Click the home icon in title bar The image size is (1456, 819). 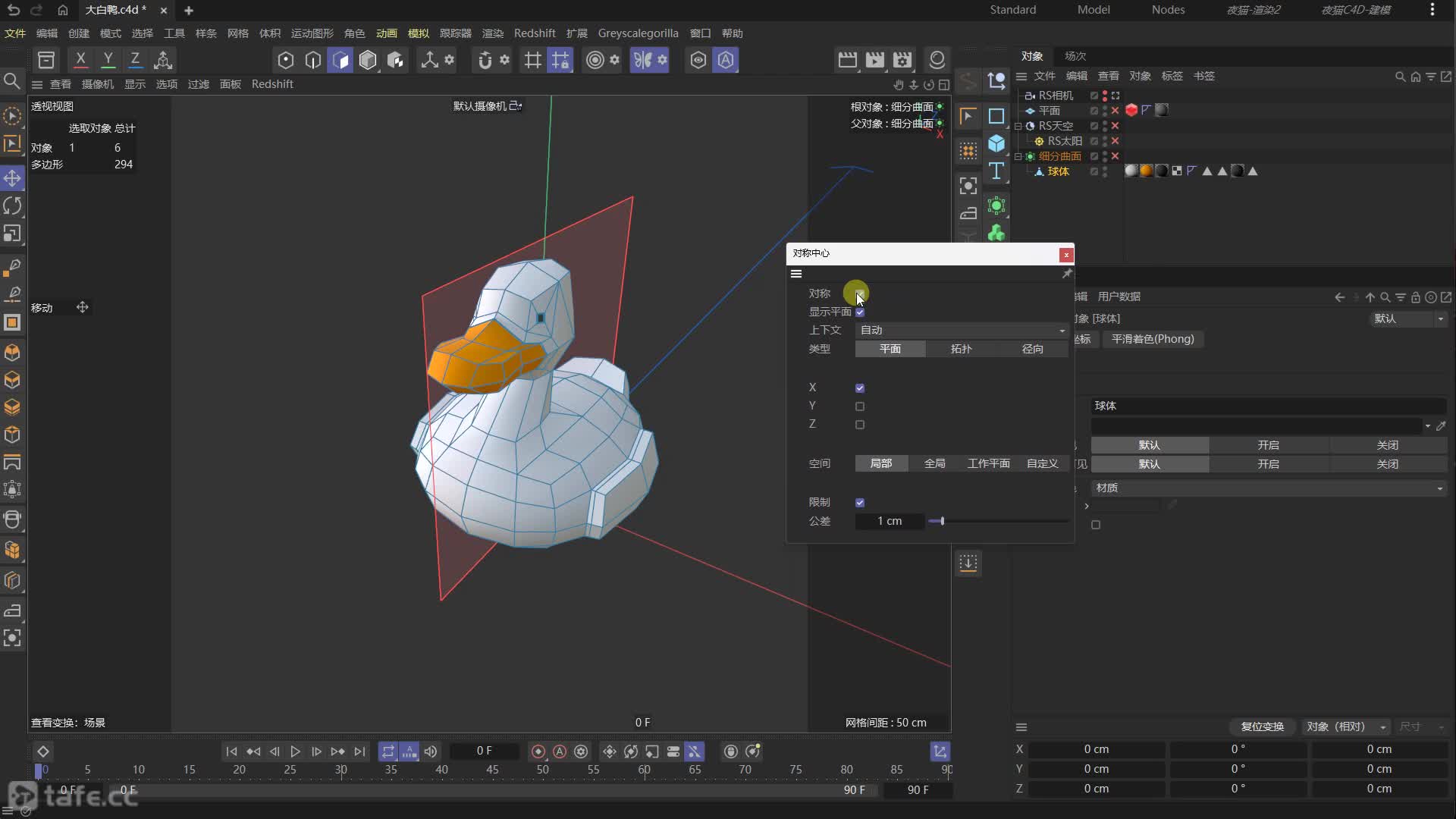pyautogui.click(x=63, y=10)
